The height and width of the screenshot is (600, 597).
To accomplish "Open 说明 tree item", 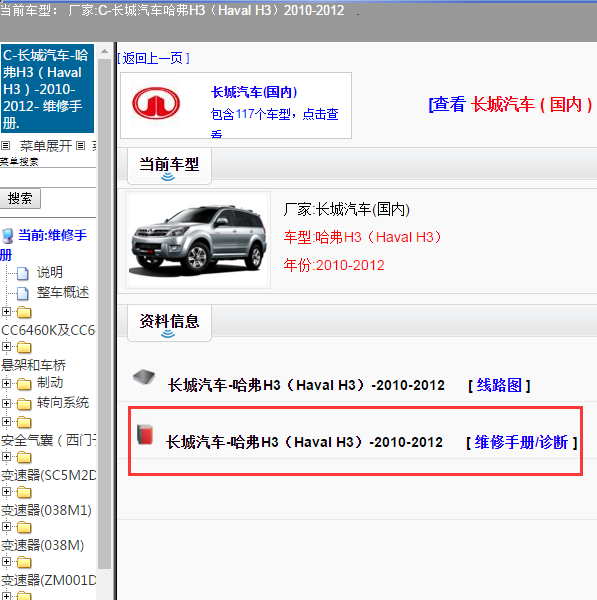I will click(x=50, y=272).
